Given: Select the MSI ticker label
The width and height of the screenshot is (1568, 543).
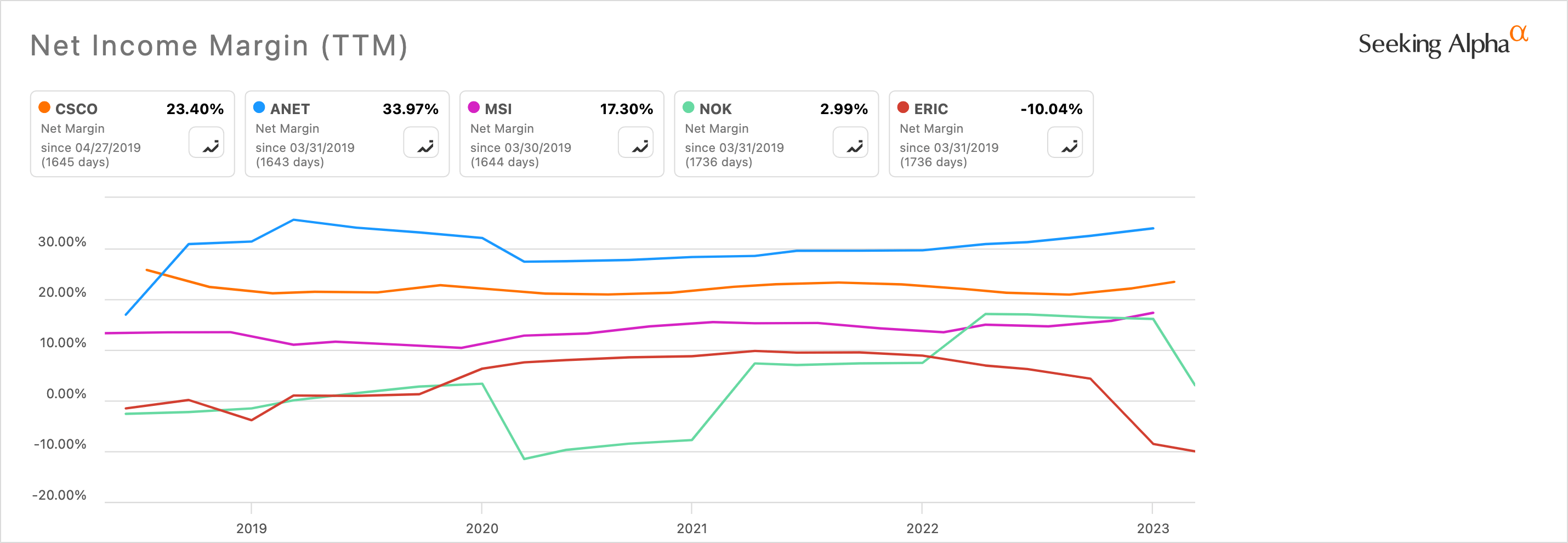Looking at the screenshot, I should coord(498,109).
